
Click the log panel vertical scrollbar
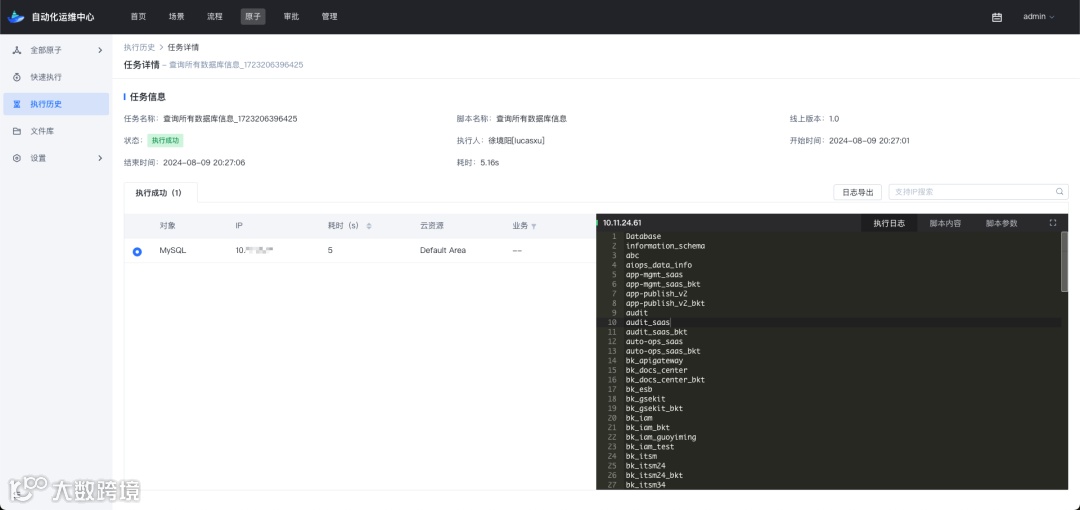[x=1064, y=262]
